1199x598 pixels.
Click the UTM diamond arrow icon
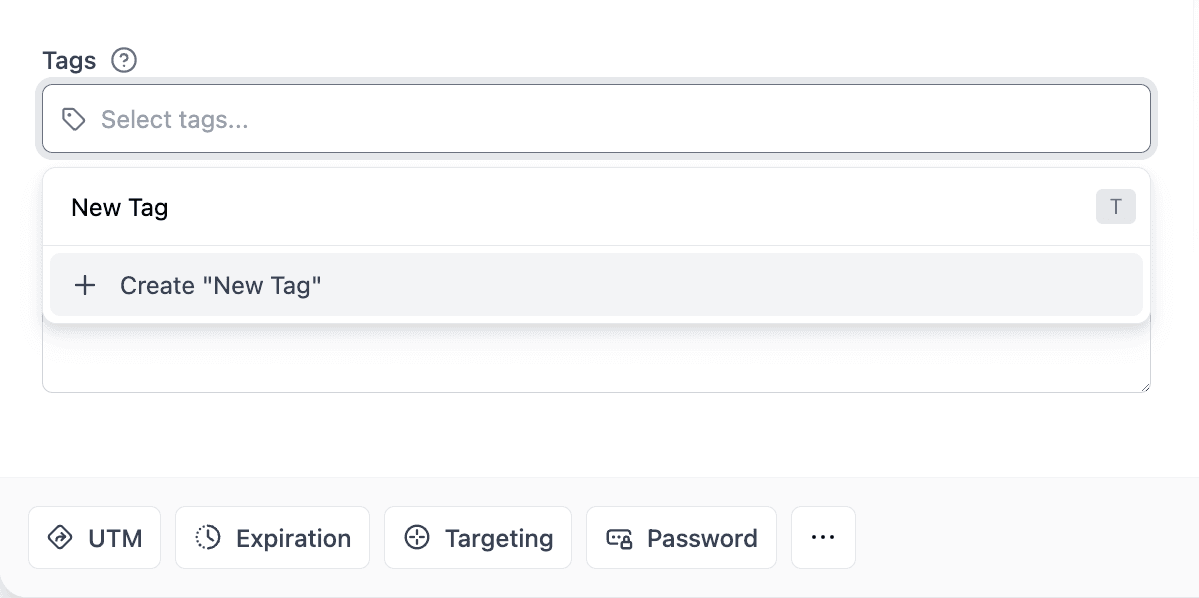61,539
